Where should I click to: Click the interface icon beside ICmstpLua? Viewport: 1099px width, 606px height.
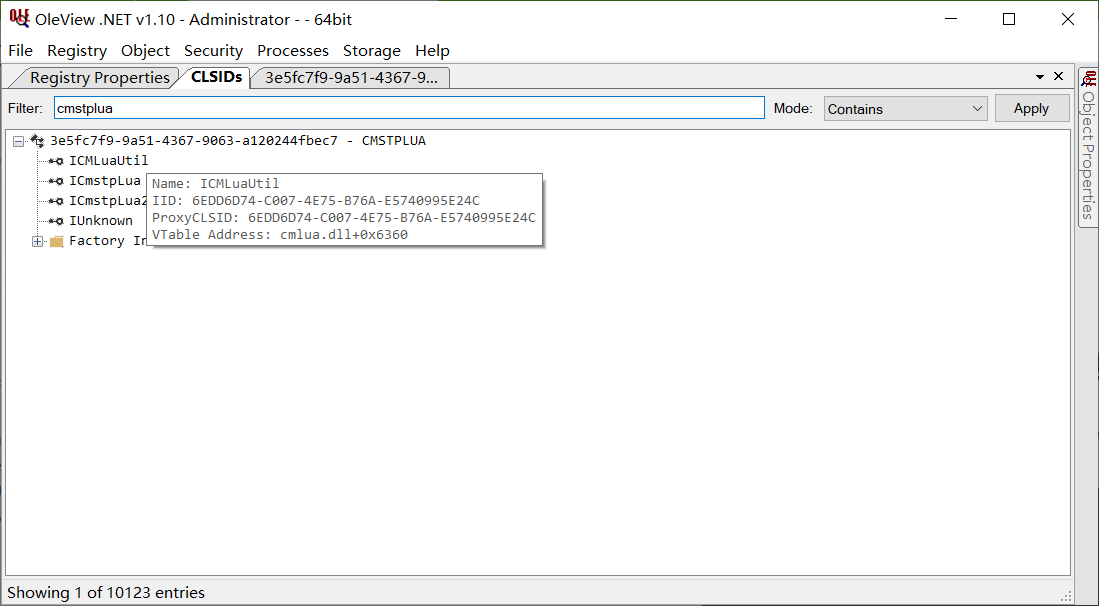[x=56, y=181]
